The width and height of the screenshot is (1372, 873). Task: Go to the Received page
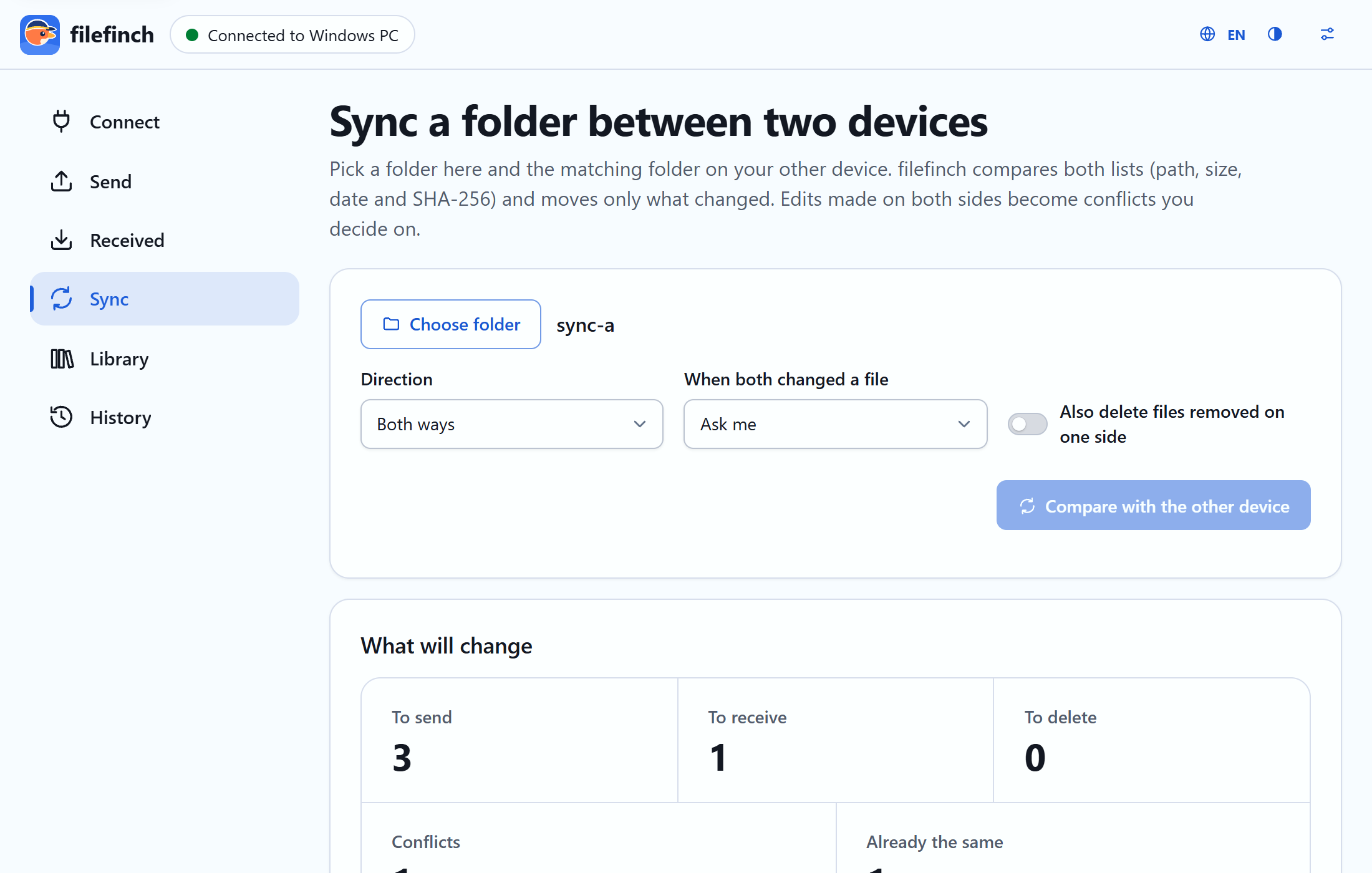(165, 240)
